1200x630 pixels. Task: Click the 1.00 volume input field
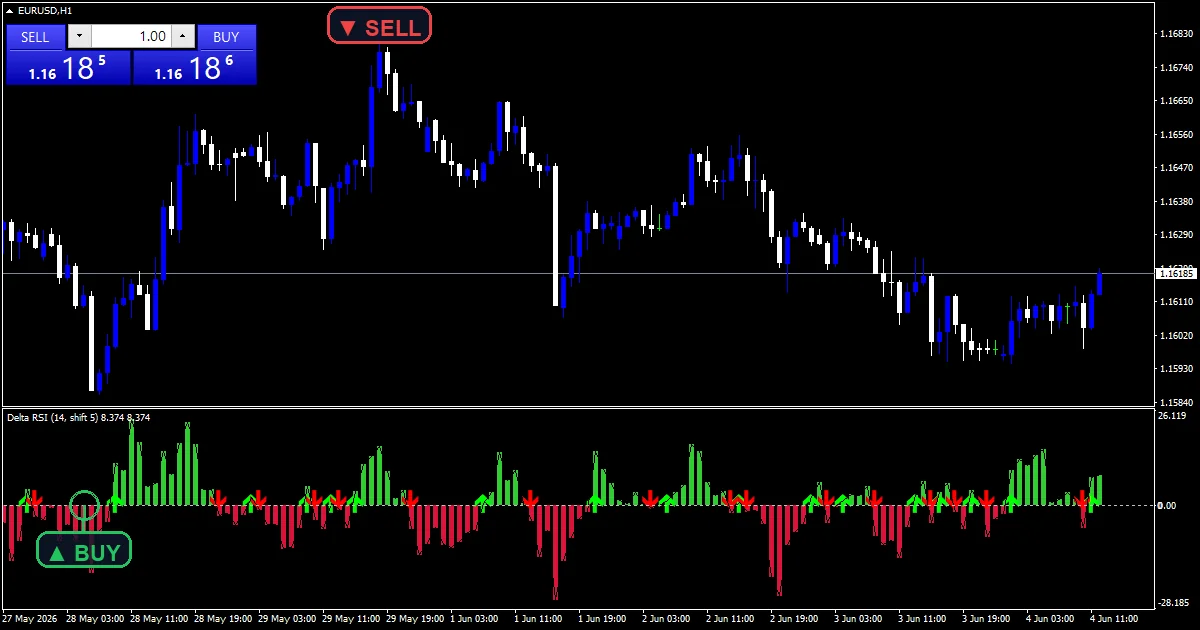point(131,37)
